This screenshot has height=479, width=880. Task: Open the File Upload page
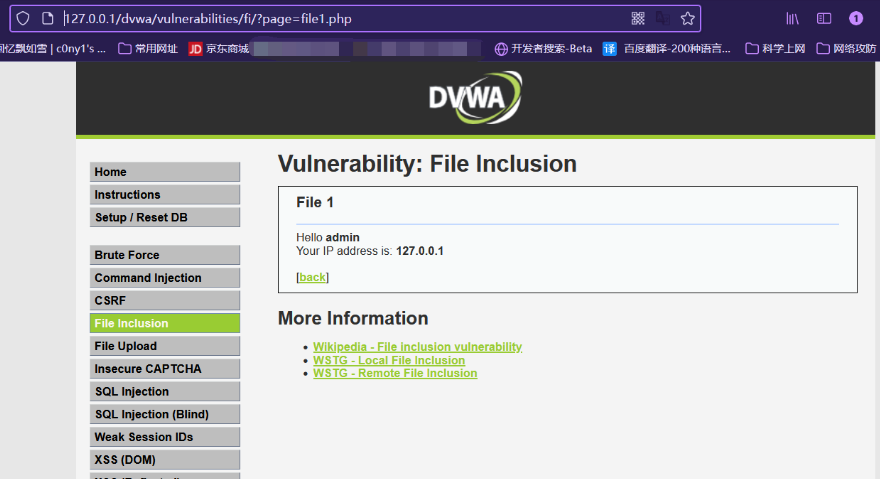[165, 346]
